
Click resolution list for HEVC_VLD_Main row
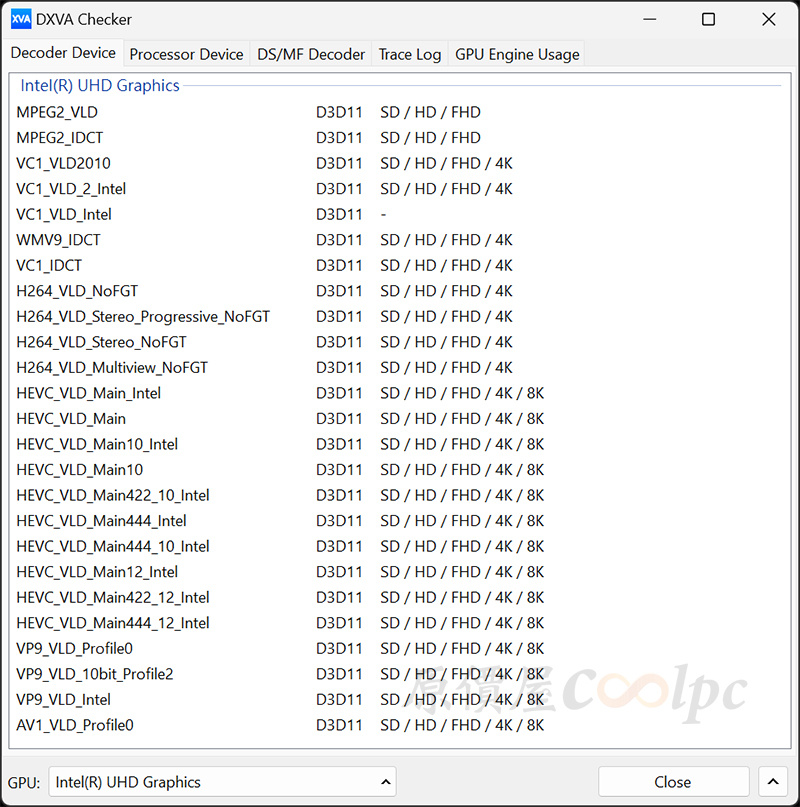(462, 419)
